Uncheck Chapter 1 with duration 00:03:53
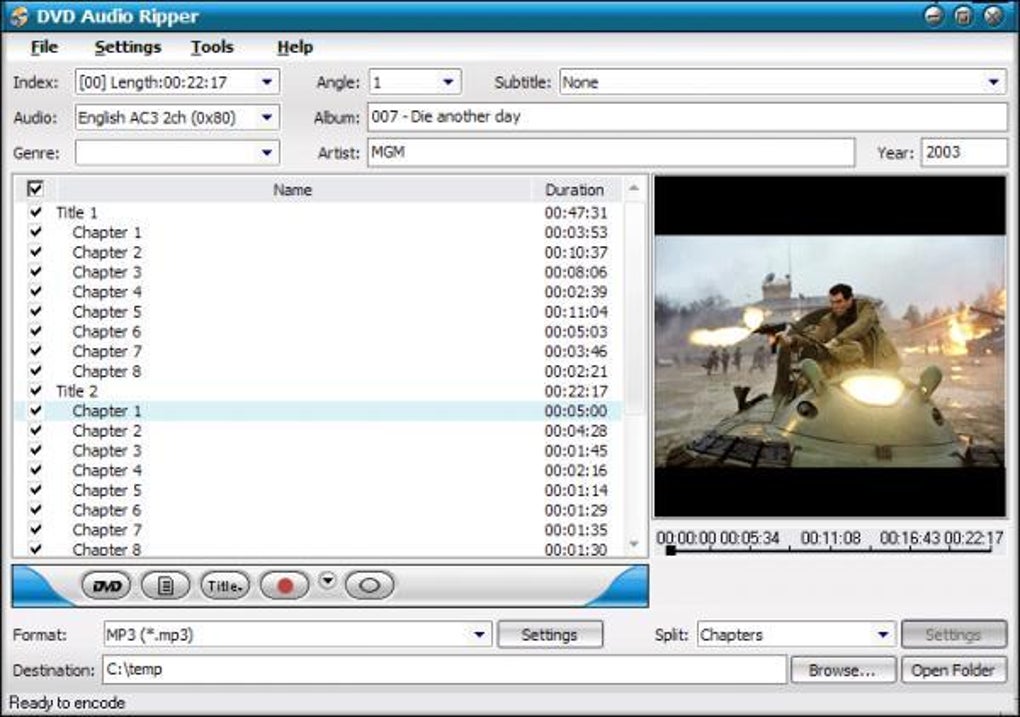Image resolution: width=1020 pixels, height=717 pixels. coord(36,232)
